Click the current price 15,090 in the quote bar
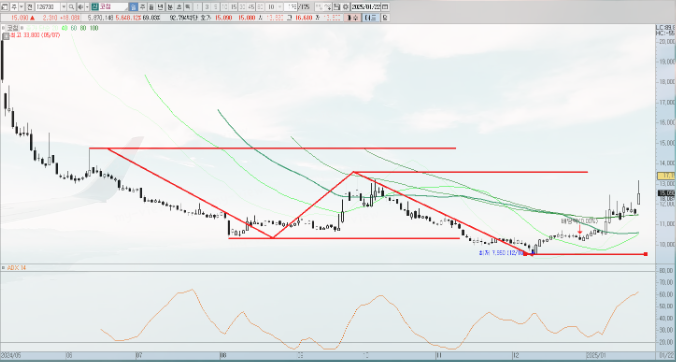Screen dimensions: 676x362 tap(20, 18)
